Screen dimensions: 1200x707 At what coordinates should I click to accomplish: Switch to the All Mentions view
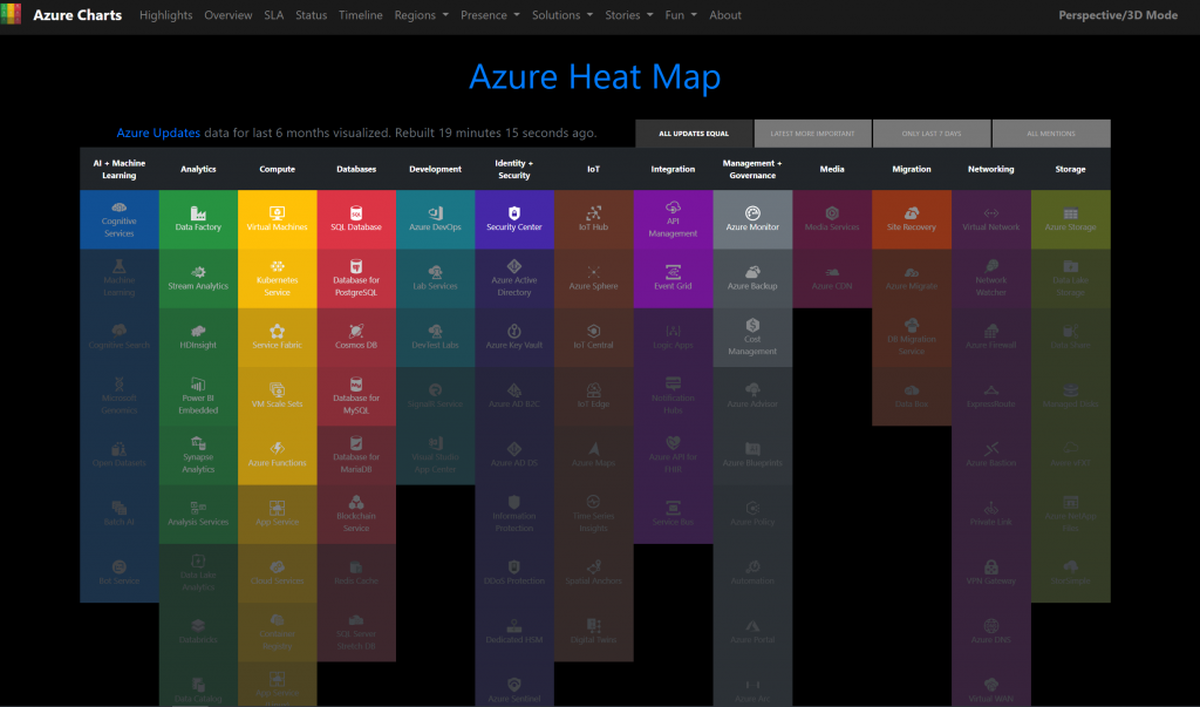point(1050,134)
